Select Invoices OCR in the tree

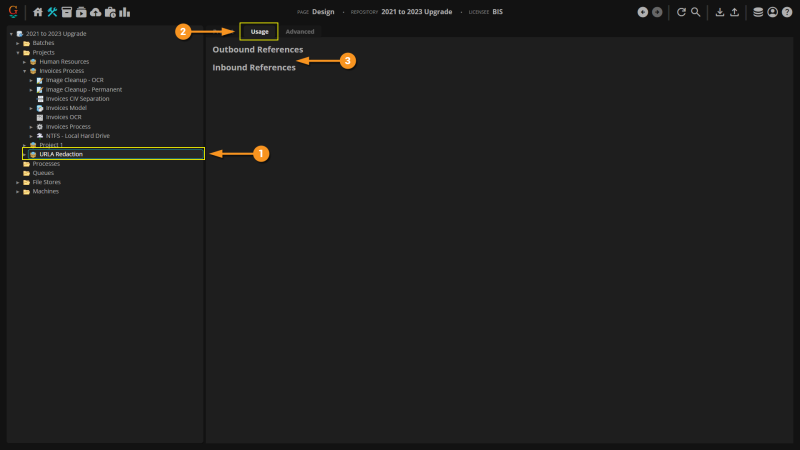click(x=63, y=117)
